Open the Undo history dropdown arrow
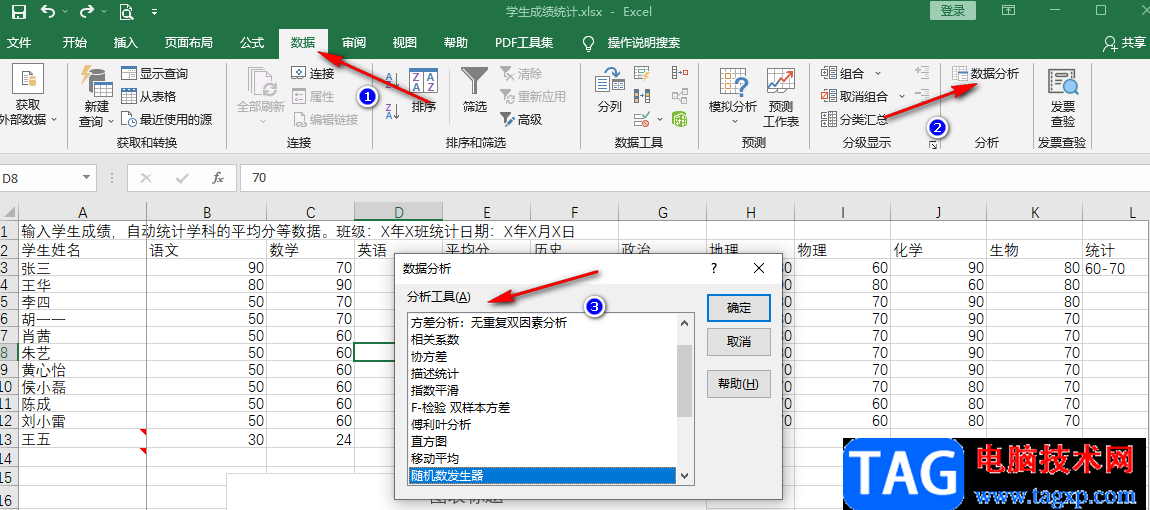This screenshot has width=1150, height=510. click(65, 12)
